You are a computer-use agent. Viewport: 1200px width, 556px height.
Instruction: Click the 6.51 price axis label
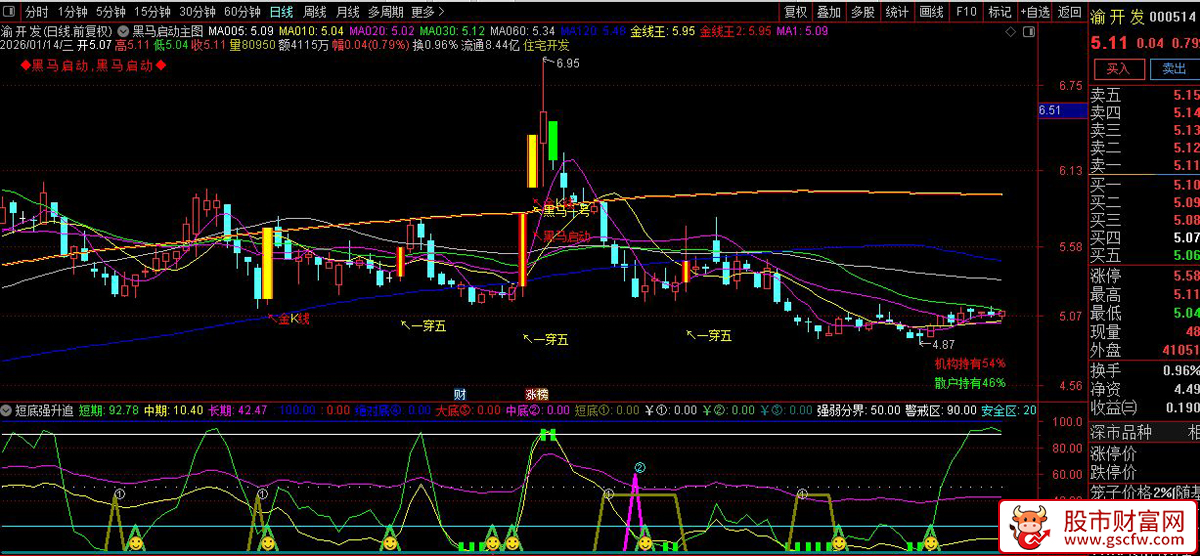1050,110
